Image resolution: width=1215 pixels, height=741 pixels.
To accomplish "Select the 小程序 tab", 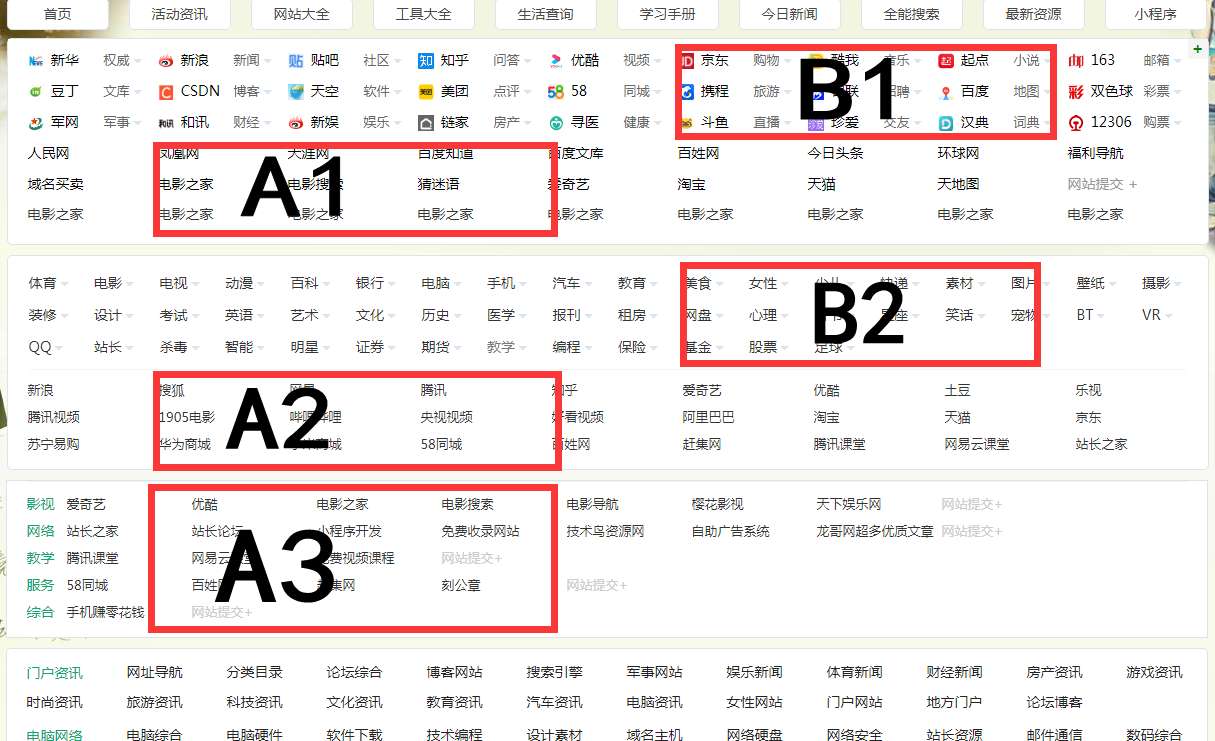I will 1155,14.
